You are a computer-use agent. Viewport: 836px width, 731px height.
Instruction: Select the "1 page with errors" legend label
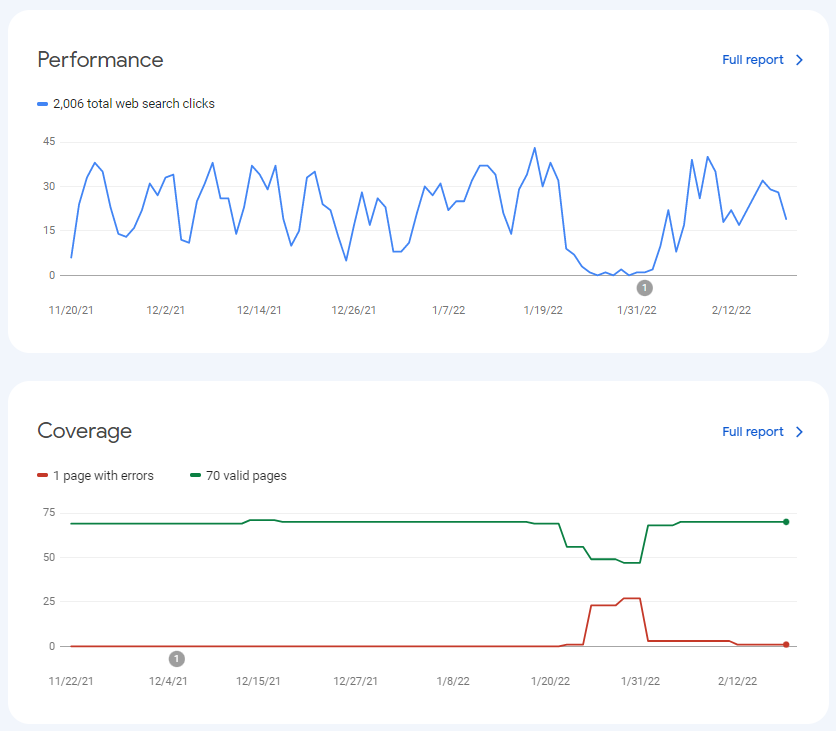pyautogui.click(x=104, y=476)
